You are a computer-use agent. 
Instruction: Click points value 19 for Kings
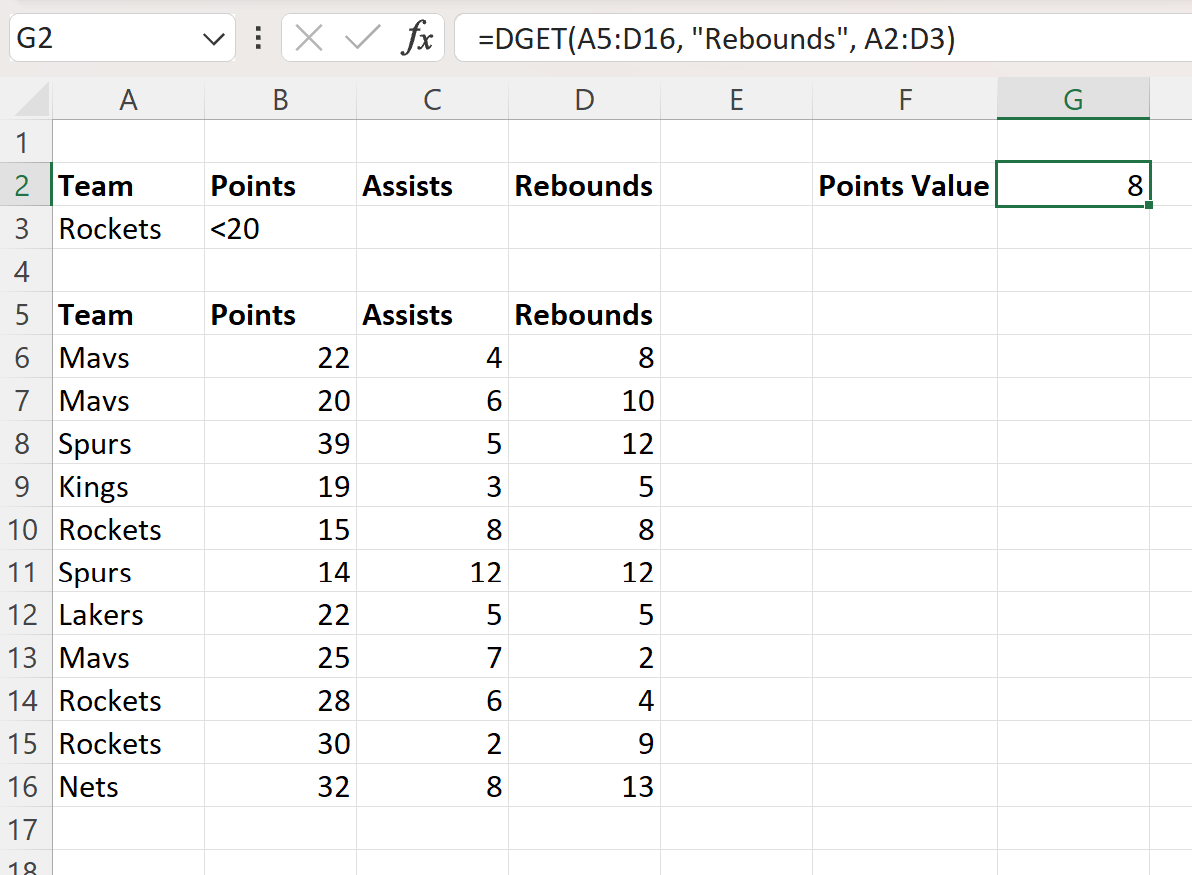tap(280, 487)
